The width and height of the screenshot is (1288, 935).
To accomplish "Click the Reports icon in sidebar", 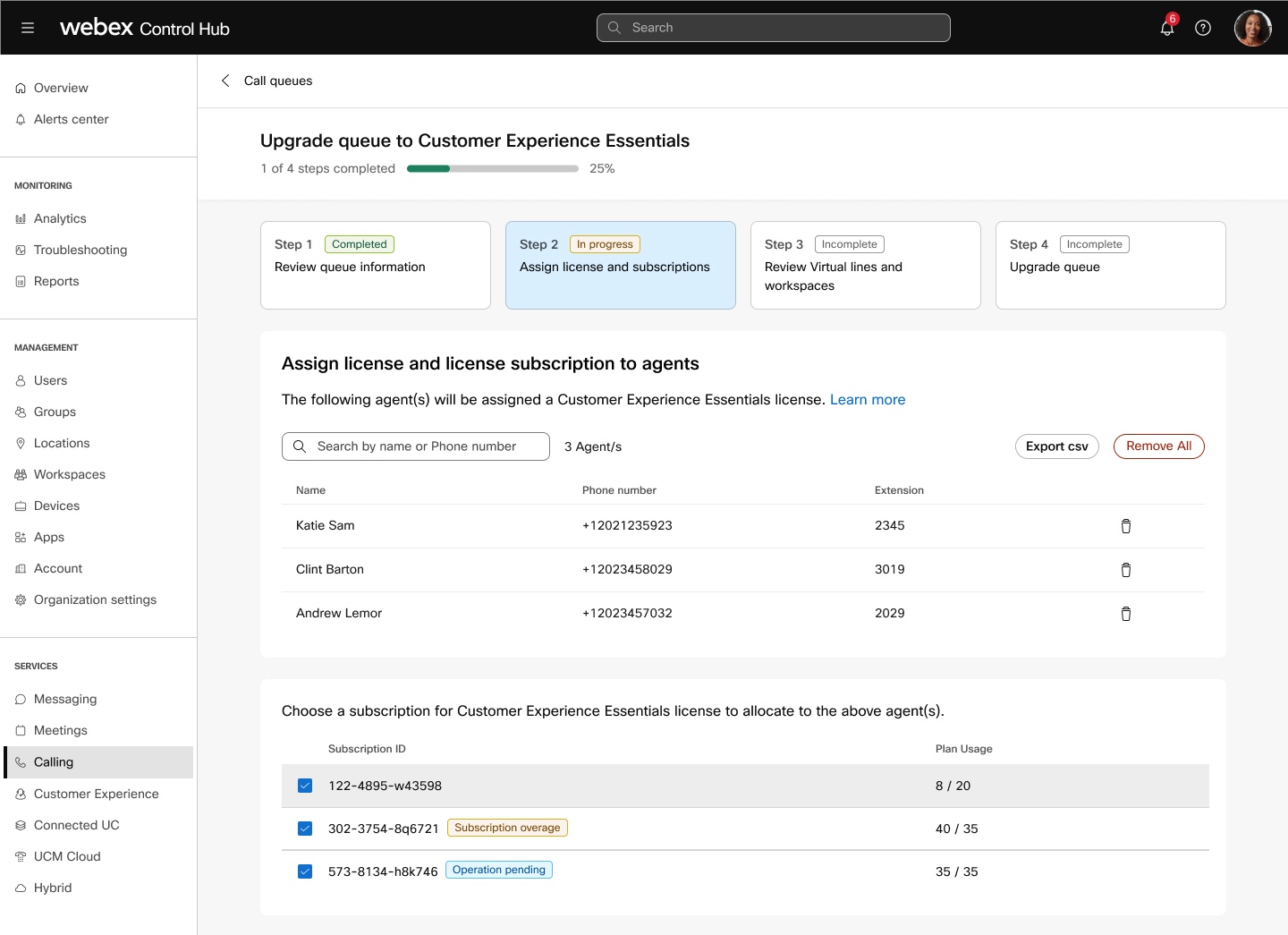I will coord(21,282).
